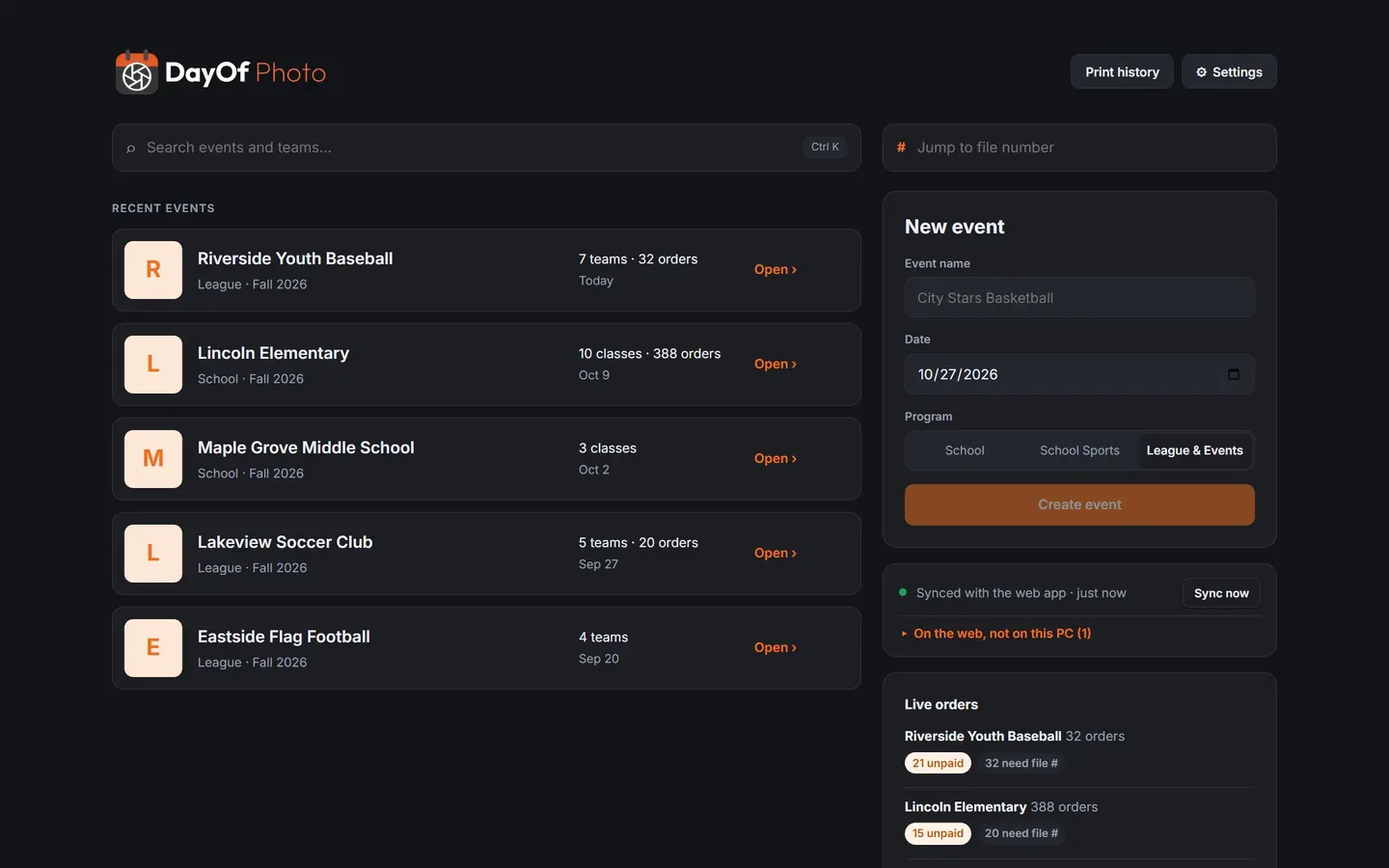This screenshot has width=1389, height=868.
Task: Open the Settings menu
Action: 1229,71
